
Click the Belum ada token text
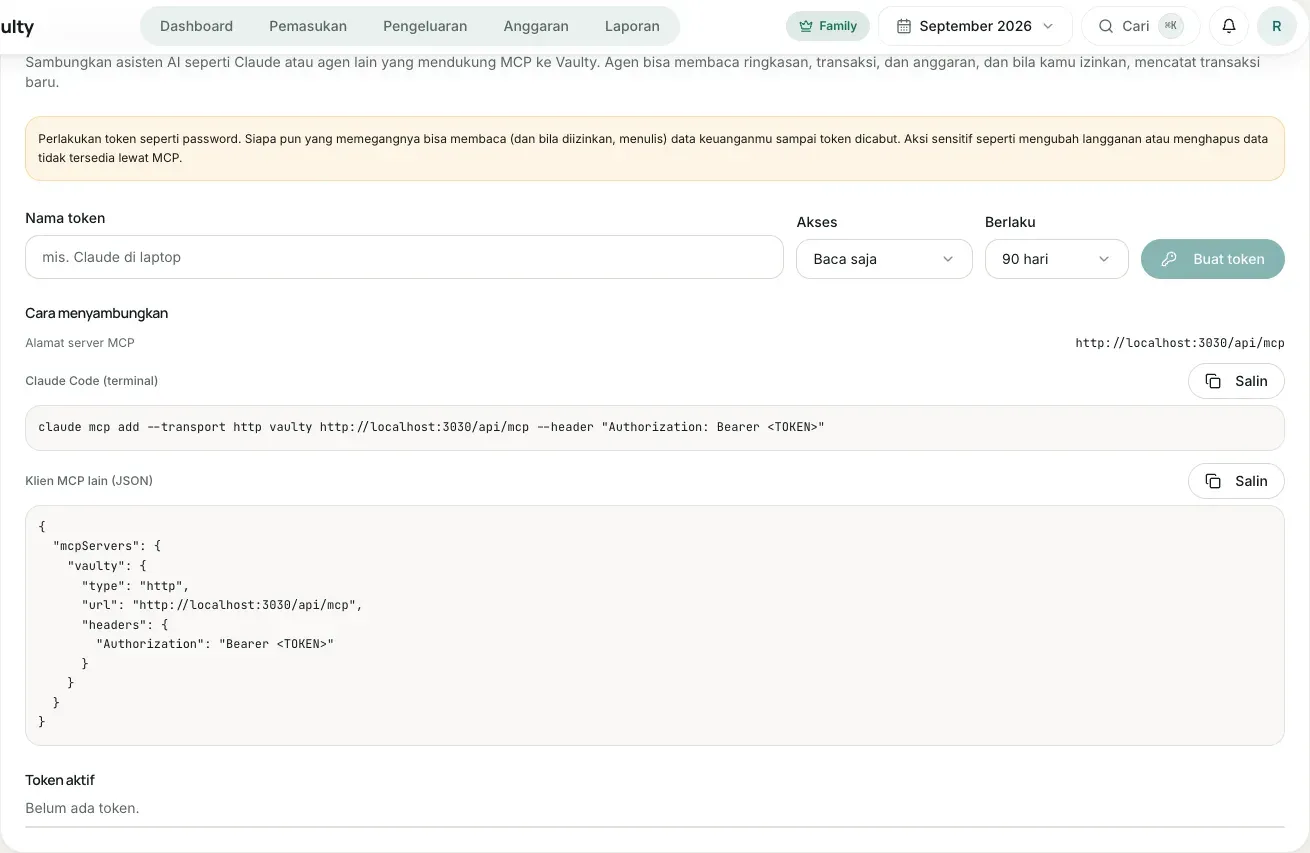click(x=82, y=808)
